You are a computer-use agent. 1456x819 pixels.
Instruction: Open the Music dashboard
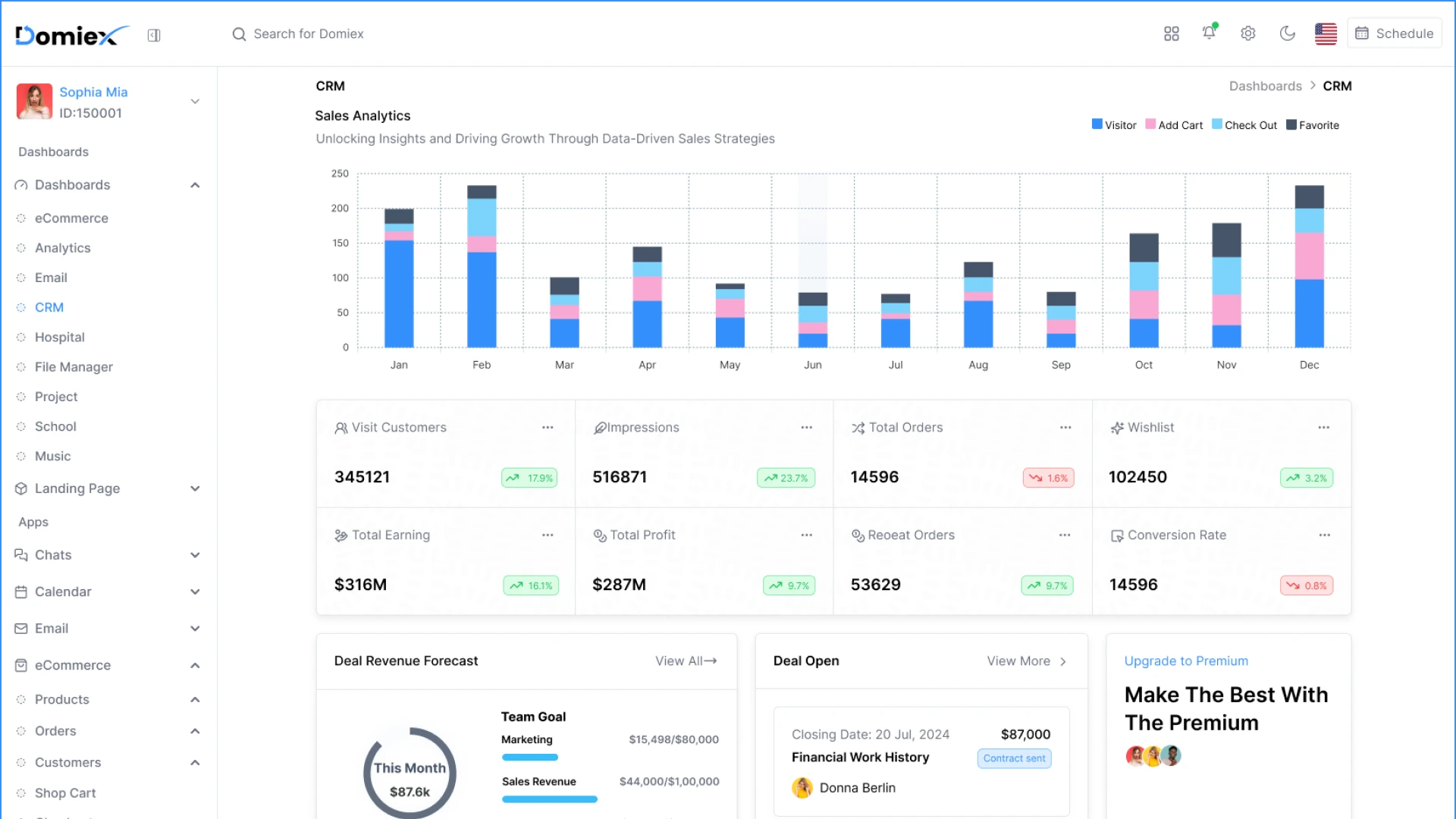52,457
